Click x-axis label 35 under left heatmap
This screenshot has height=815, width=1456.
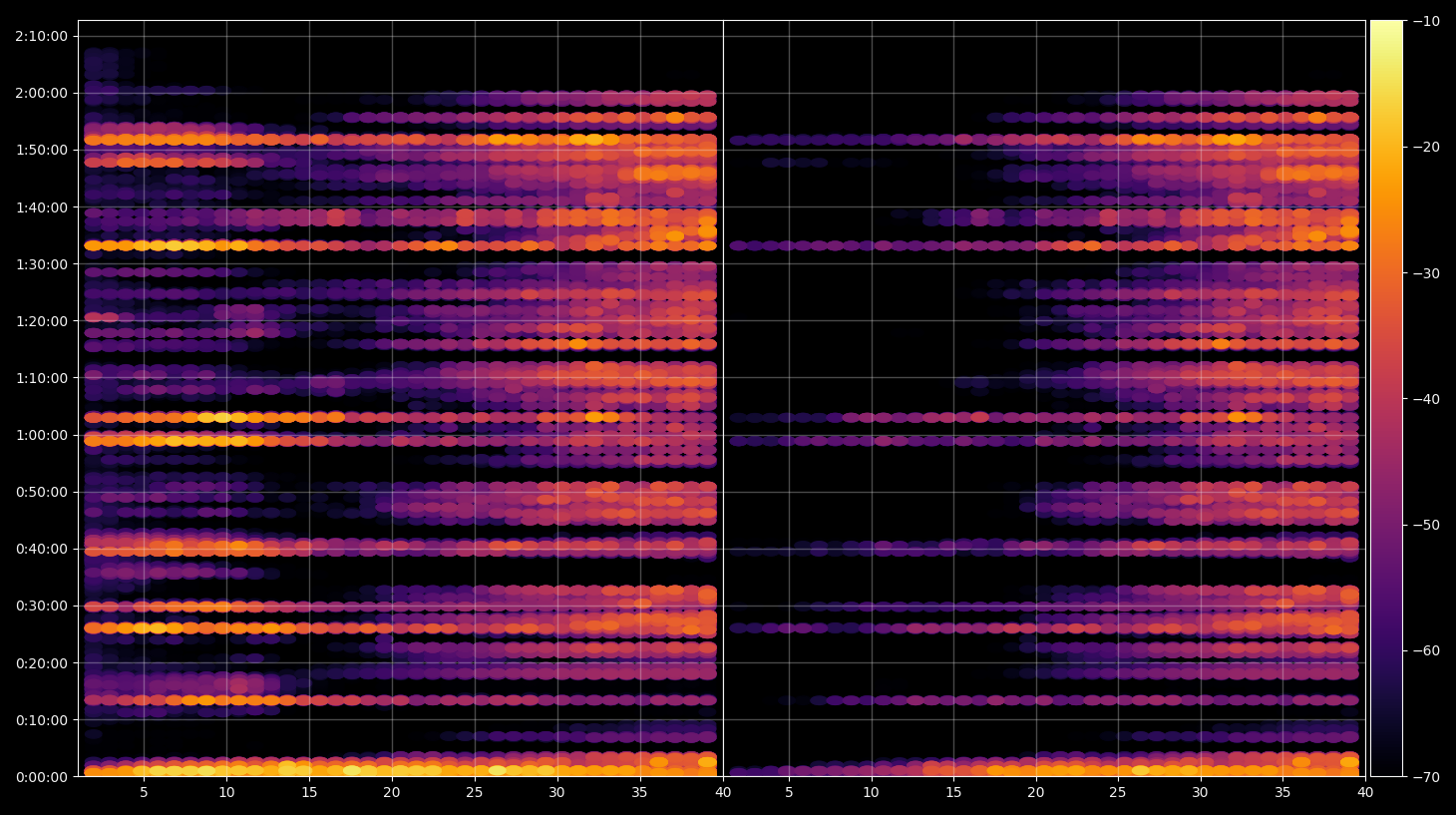639,793
